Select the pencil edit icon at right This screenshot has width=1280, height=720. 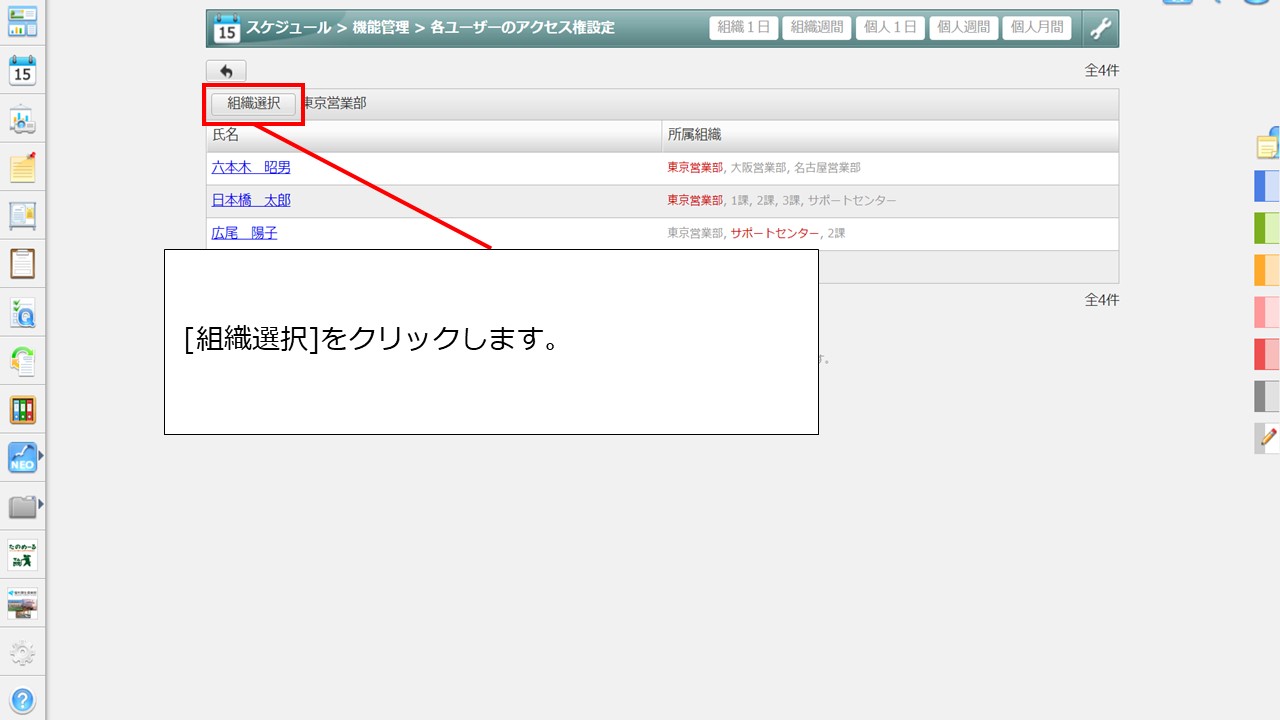(1268, 438)
